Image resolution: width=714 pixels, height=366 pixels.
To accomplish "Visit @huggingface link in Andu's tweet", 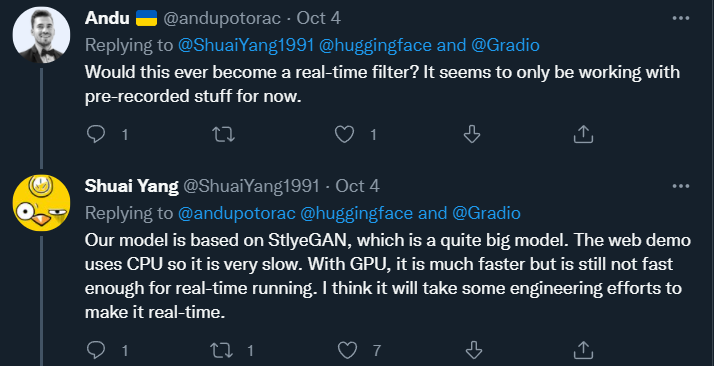I will click(x=375, y=45).
